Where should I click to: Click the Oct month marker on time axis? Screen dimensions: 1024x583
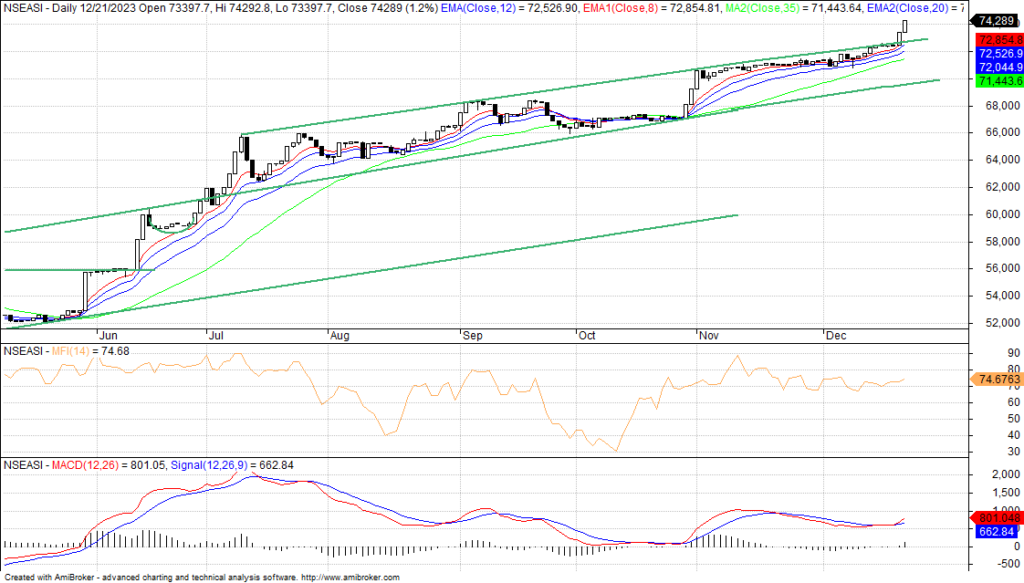tap(587, 338)
